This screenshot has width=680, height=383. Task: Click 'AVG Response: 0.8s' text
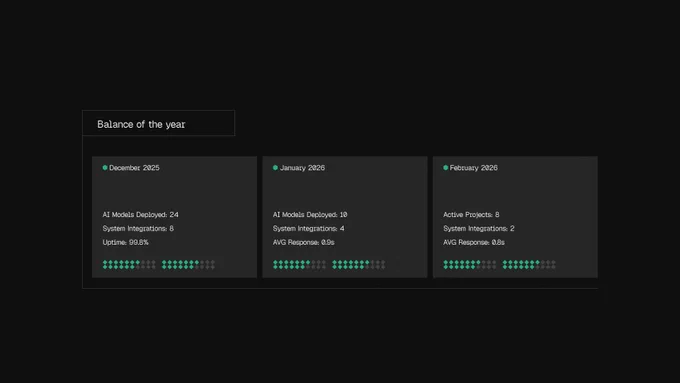tap(474, 242)
